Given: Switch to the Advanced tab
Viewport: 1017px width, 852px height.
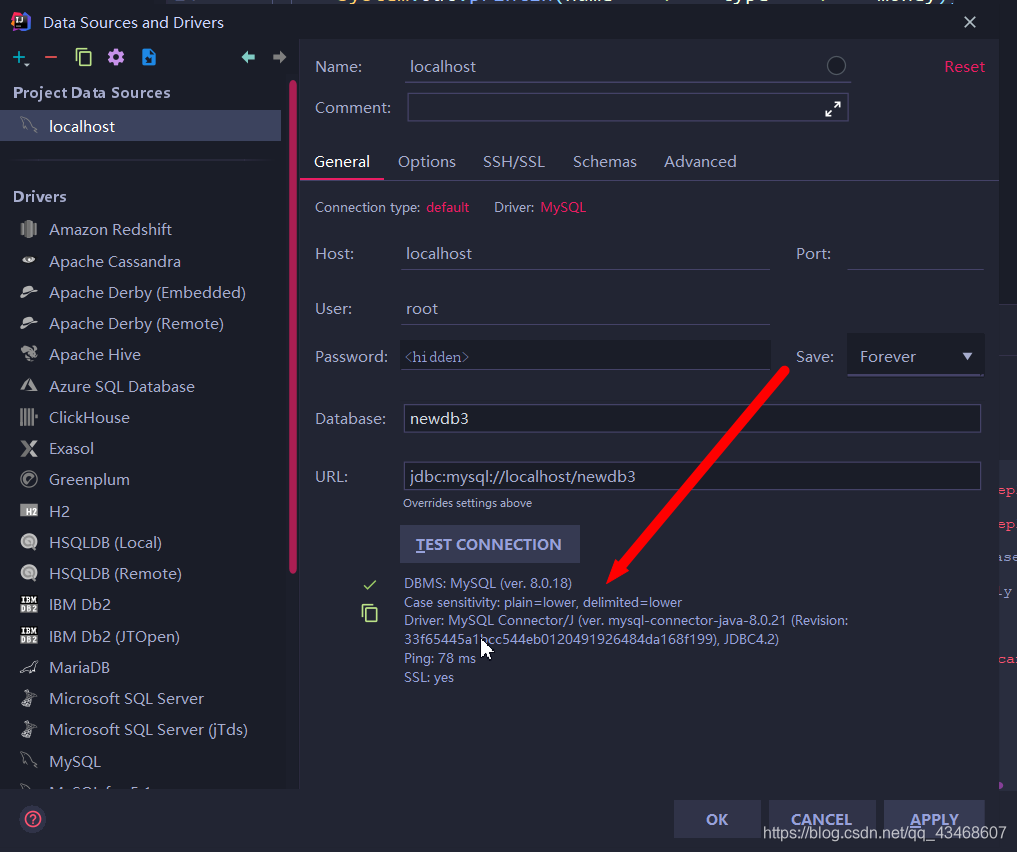Looking at the screenshot, I should (700, 161).
